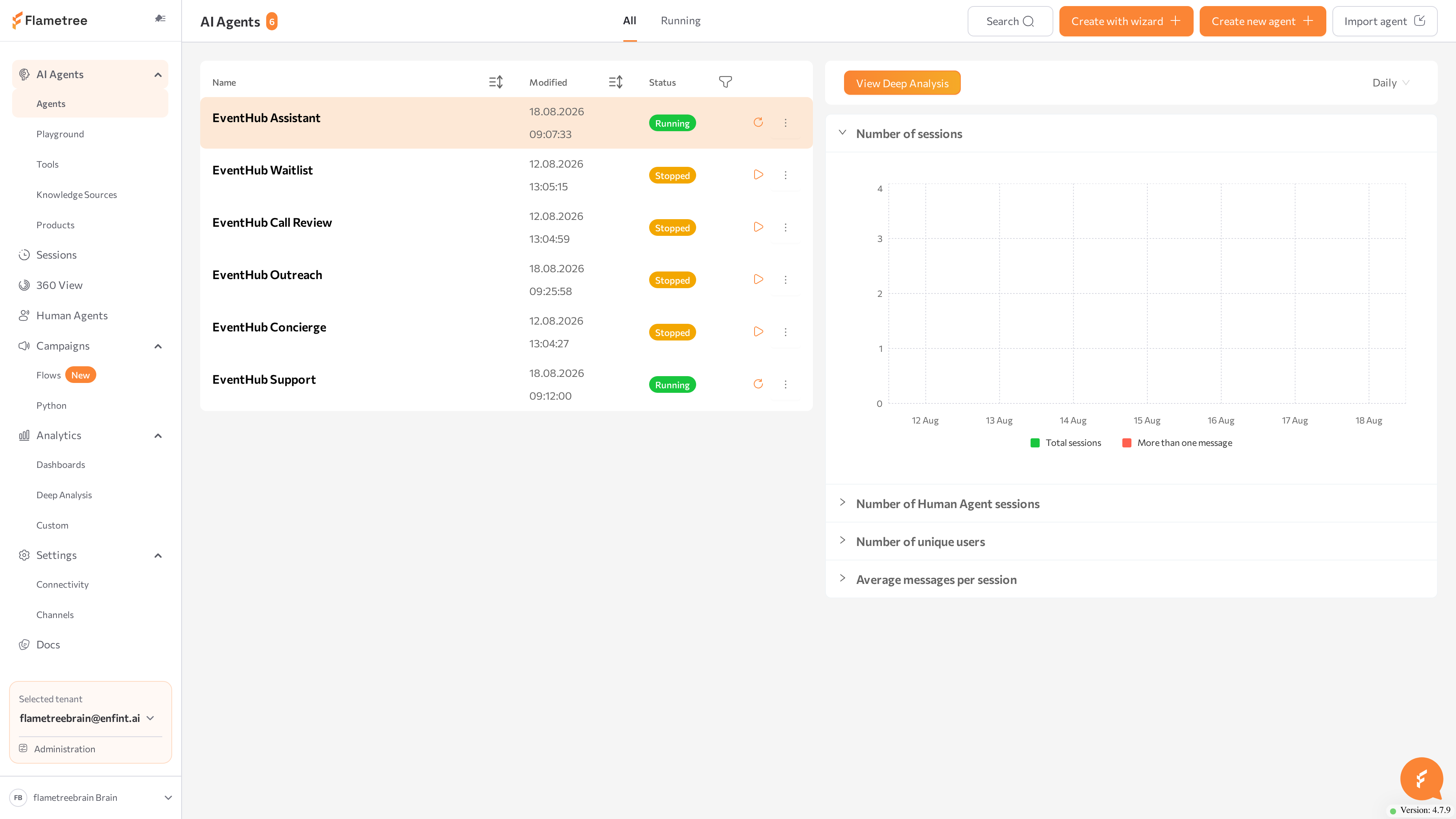This screenshot has height=819, width=1456.
Task: Click the Search field
Action: coord(1010,21)
